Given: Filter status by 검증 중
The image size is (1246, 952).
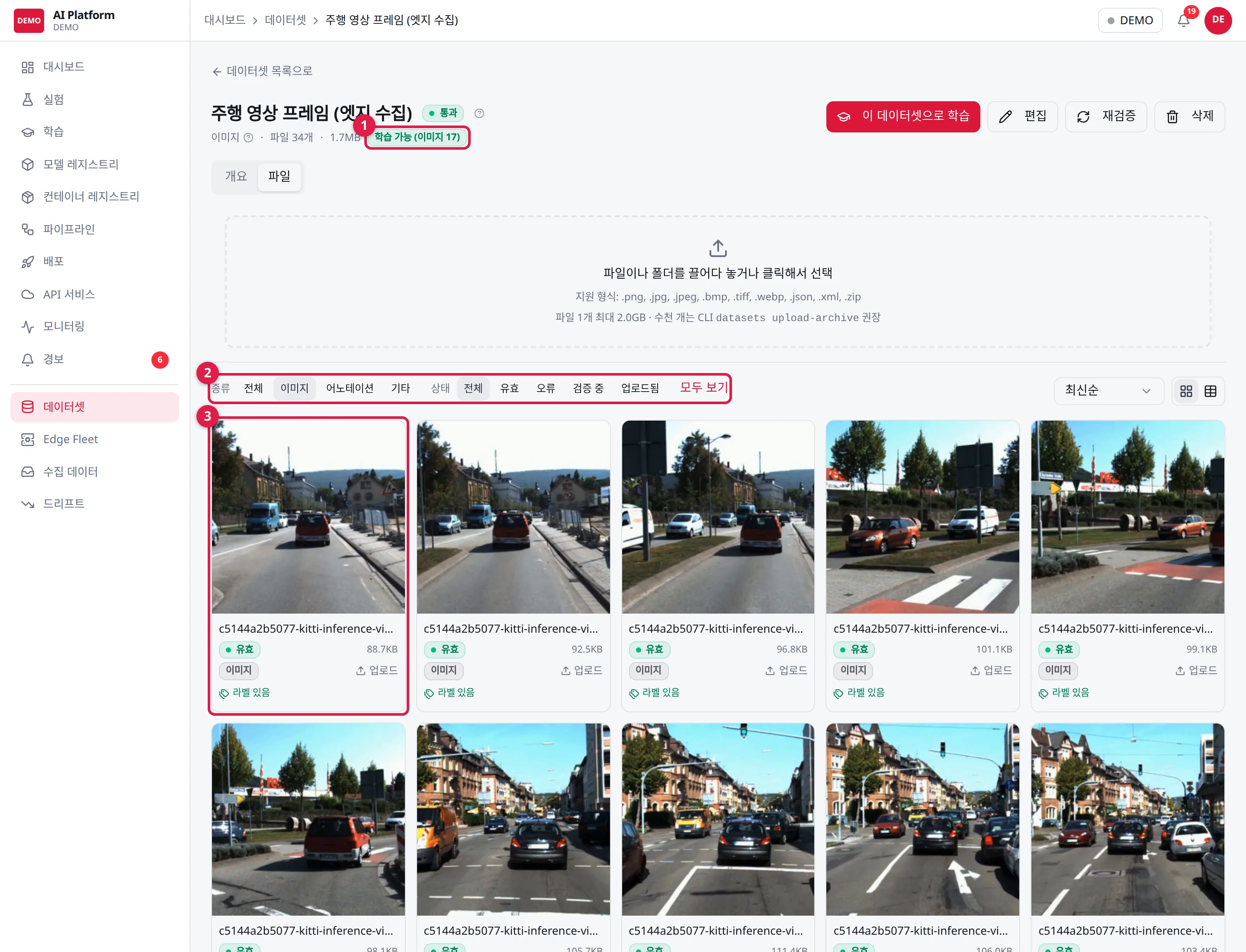Looking at the screenshot, I should tap(588, 388).
